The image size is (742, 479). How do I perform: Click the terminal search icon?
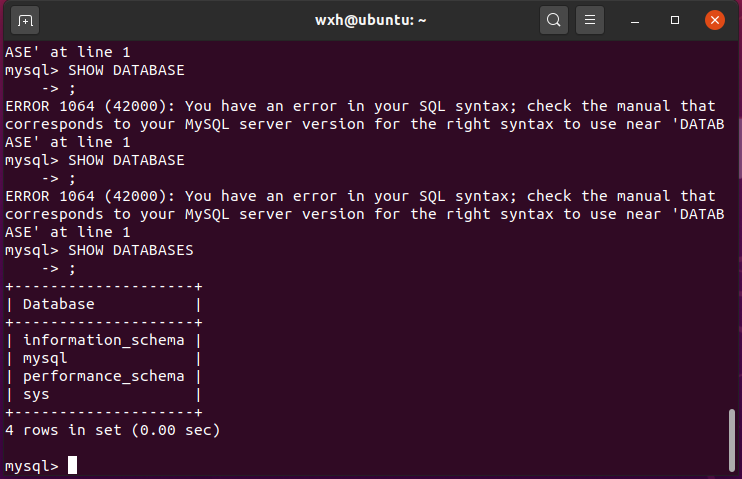(x=553, y=20)
